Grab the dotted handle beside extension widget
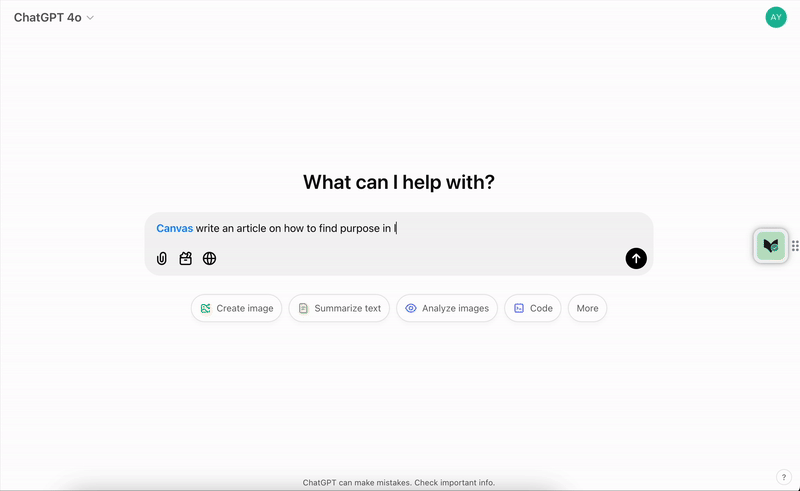The image size is (800, 491). click(795, 246)
